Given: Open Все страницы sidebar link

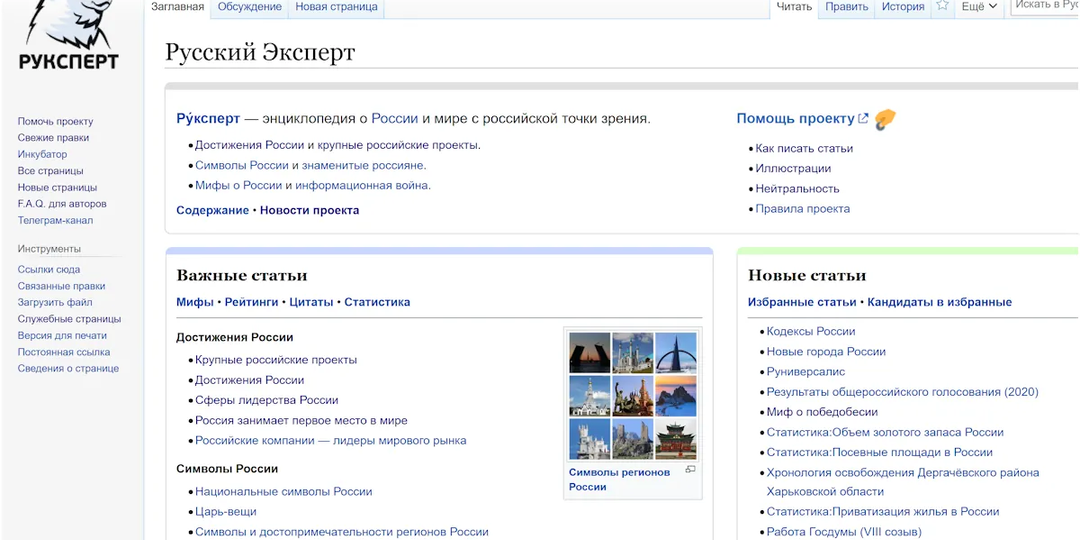Looking at the screenshot, I should point(50,171).
